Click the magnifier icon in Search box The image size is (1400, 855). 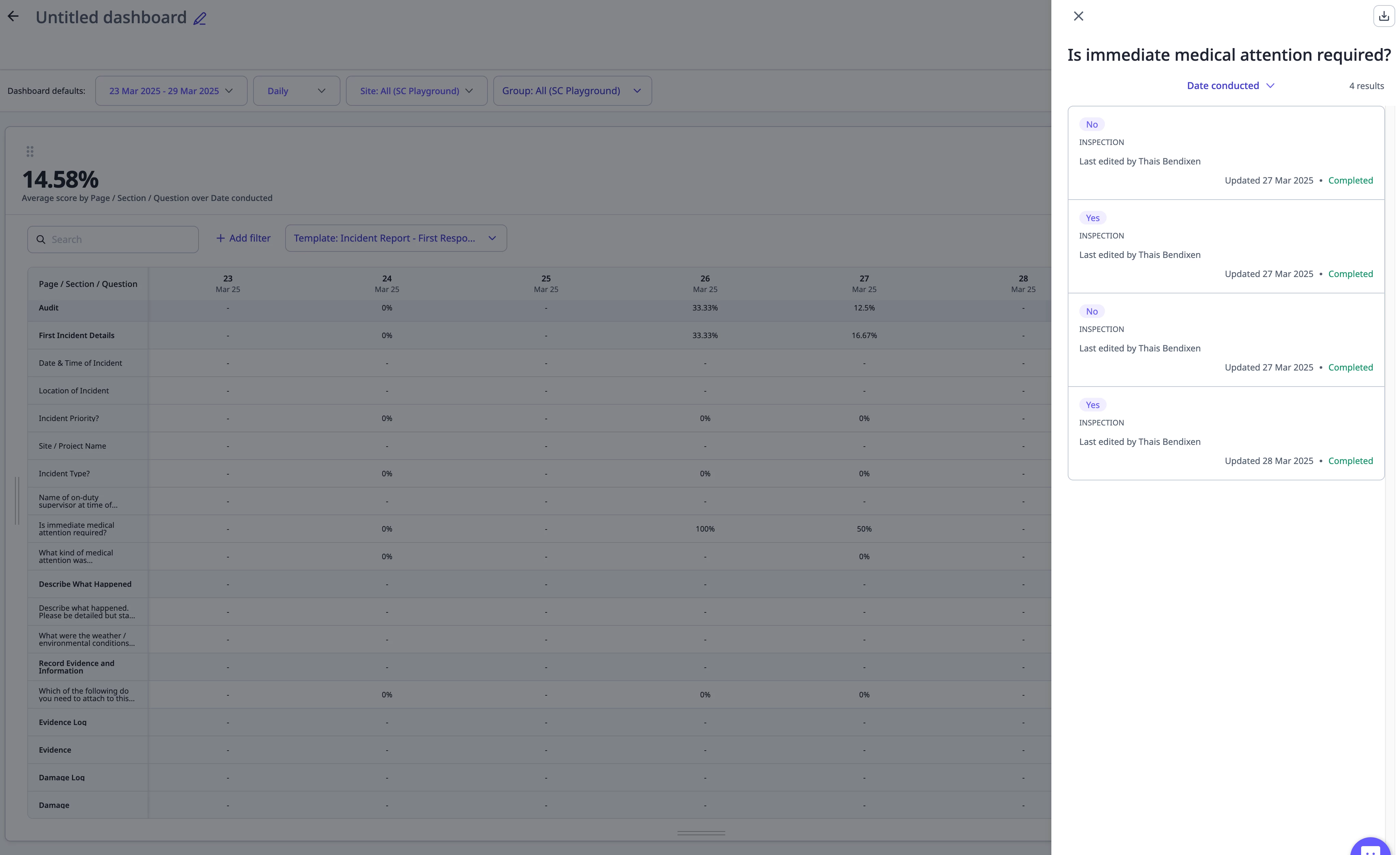[x=41, y=239]
